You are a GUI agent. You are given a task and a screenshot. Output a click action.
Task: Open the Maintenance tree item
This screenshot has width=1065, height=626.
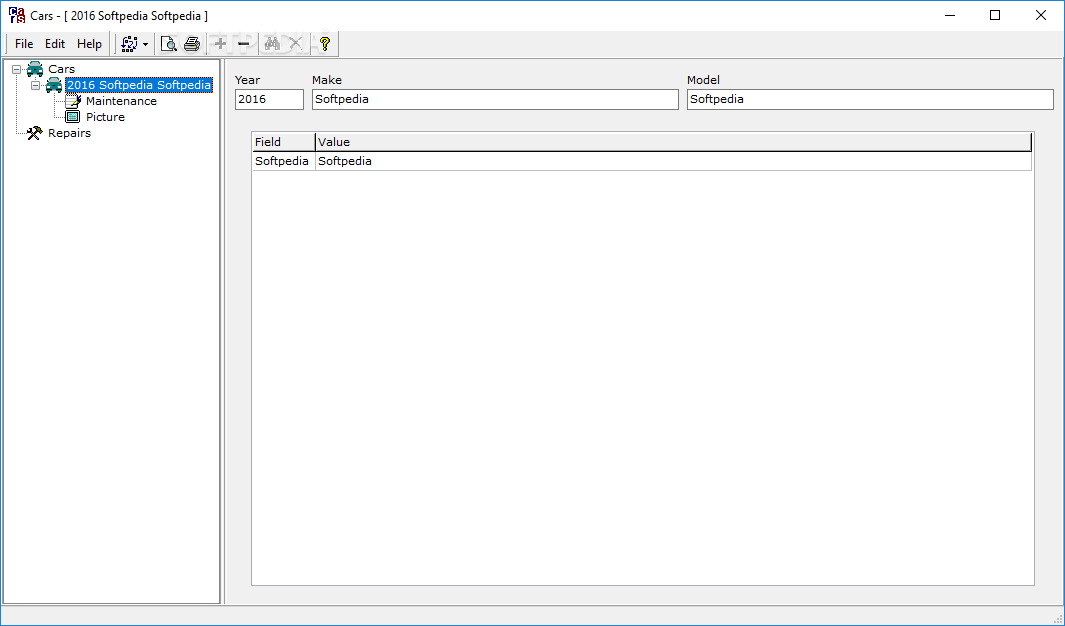tap(121, 101)
